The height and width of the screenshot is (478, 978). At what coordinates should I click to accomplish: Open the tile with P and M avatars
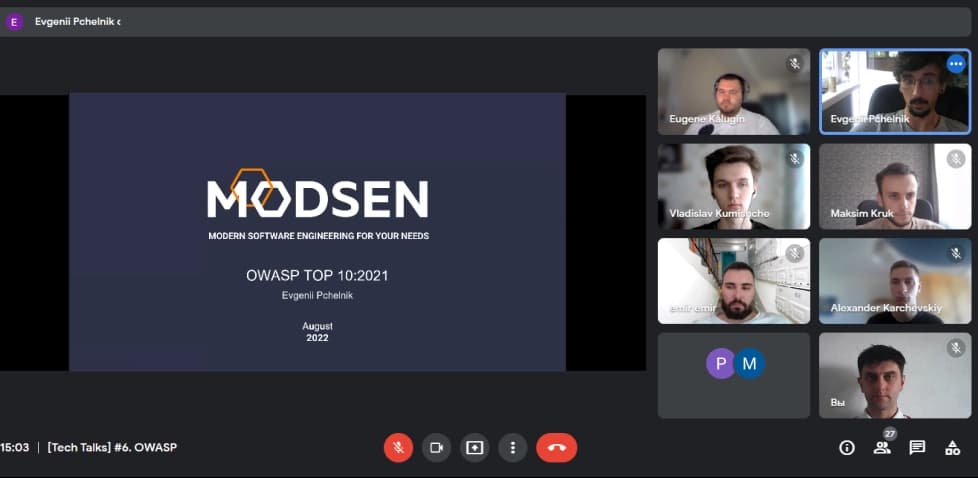pyautogui.click(x=733, y=375)
